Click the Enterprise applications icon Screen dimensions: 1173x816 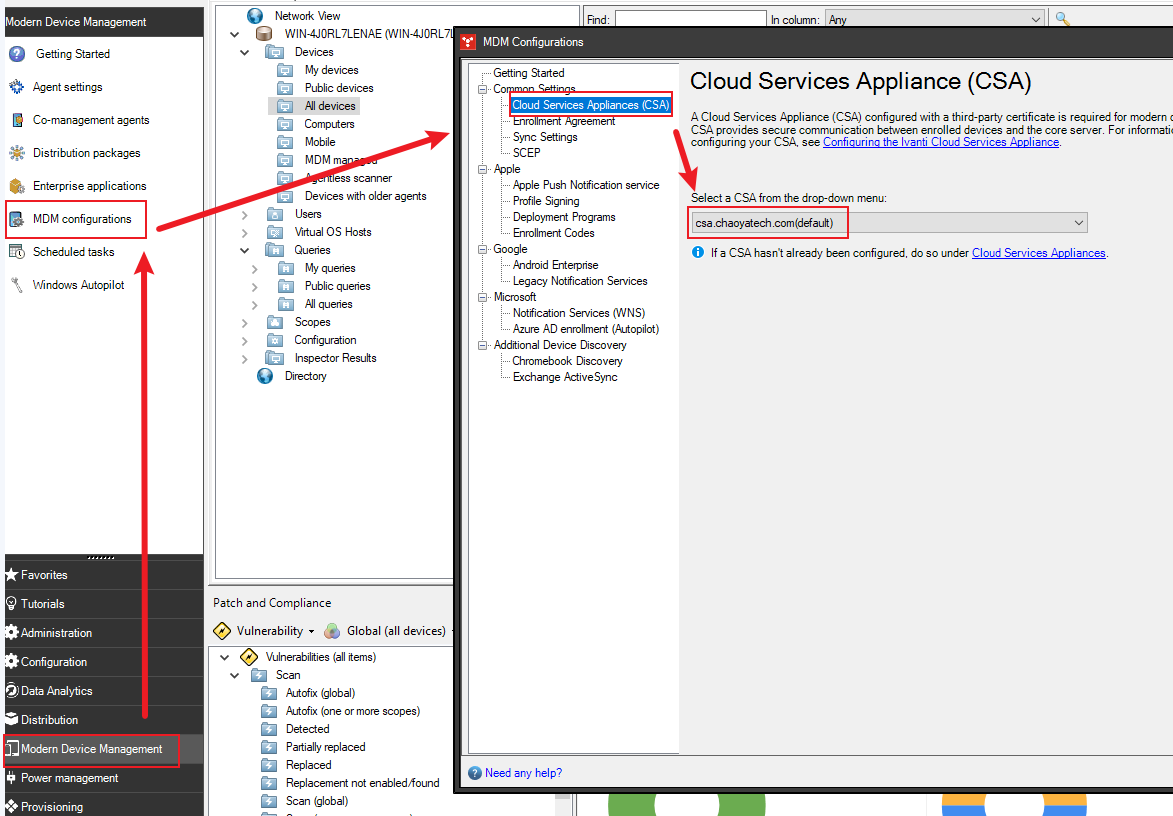[x=16, y=186]
